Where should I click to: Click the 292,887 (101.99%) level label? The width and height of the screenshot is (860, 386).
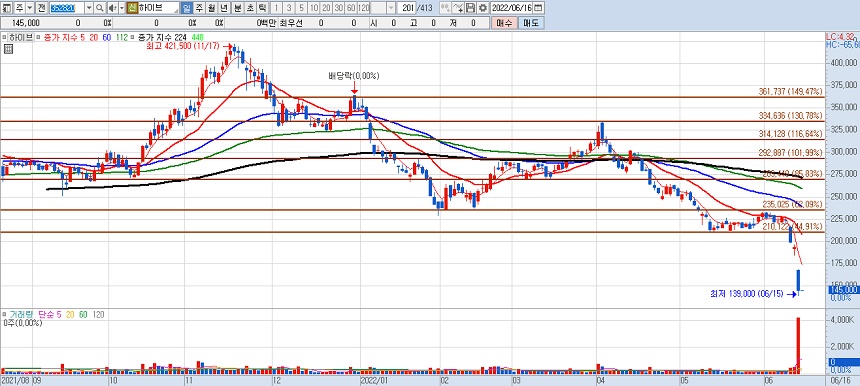coord(791,153)
